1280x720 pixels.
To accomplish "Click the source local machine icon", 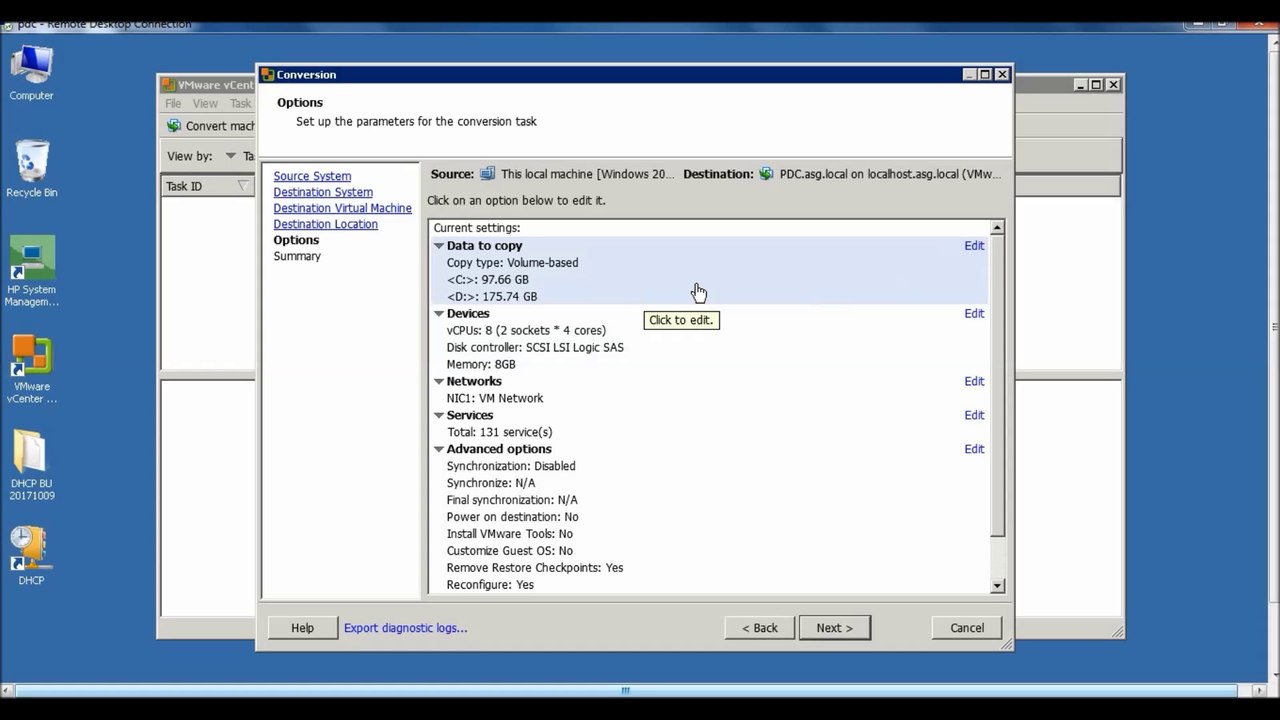I will [x=487, y=174].
